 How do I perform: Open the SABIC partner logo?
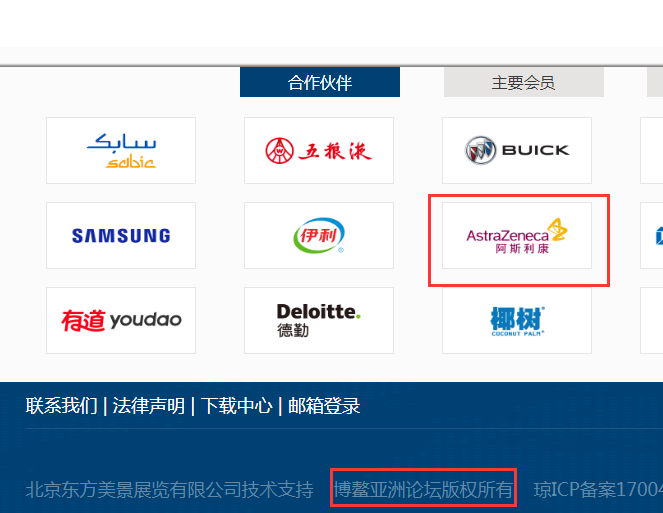(x=121, y=151)
